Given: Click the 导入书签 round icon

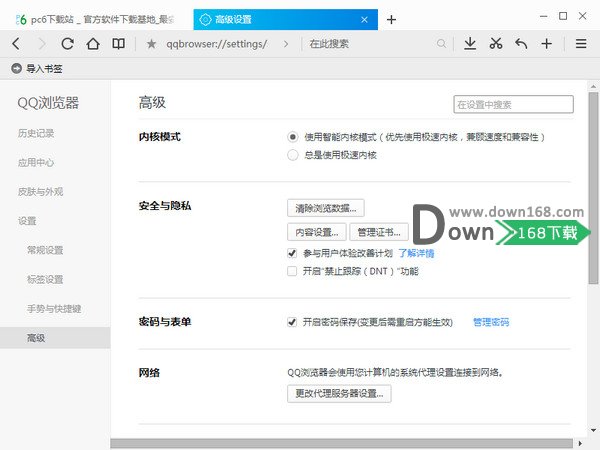Looking at the screenshot, I should pyautogui.click(x=16, y=68).
